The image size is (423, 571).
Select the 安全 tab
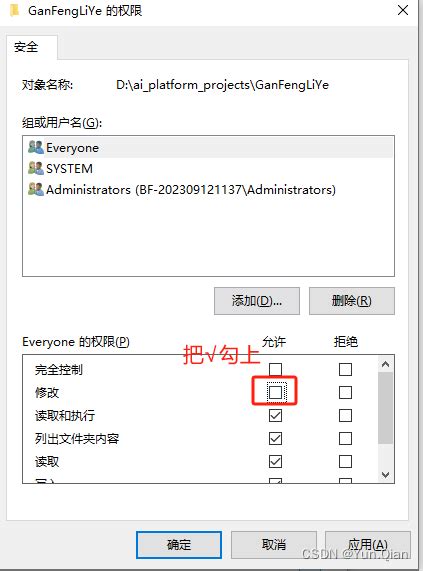coord(26,47)
